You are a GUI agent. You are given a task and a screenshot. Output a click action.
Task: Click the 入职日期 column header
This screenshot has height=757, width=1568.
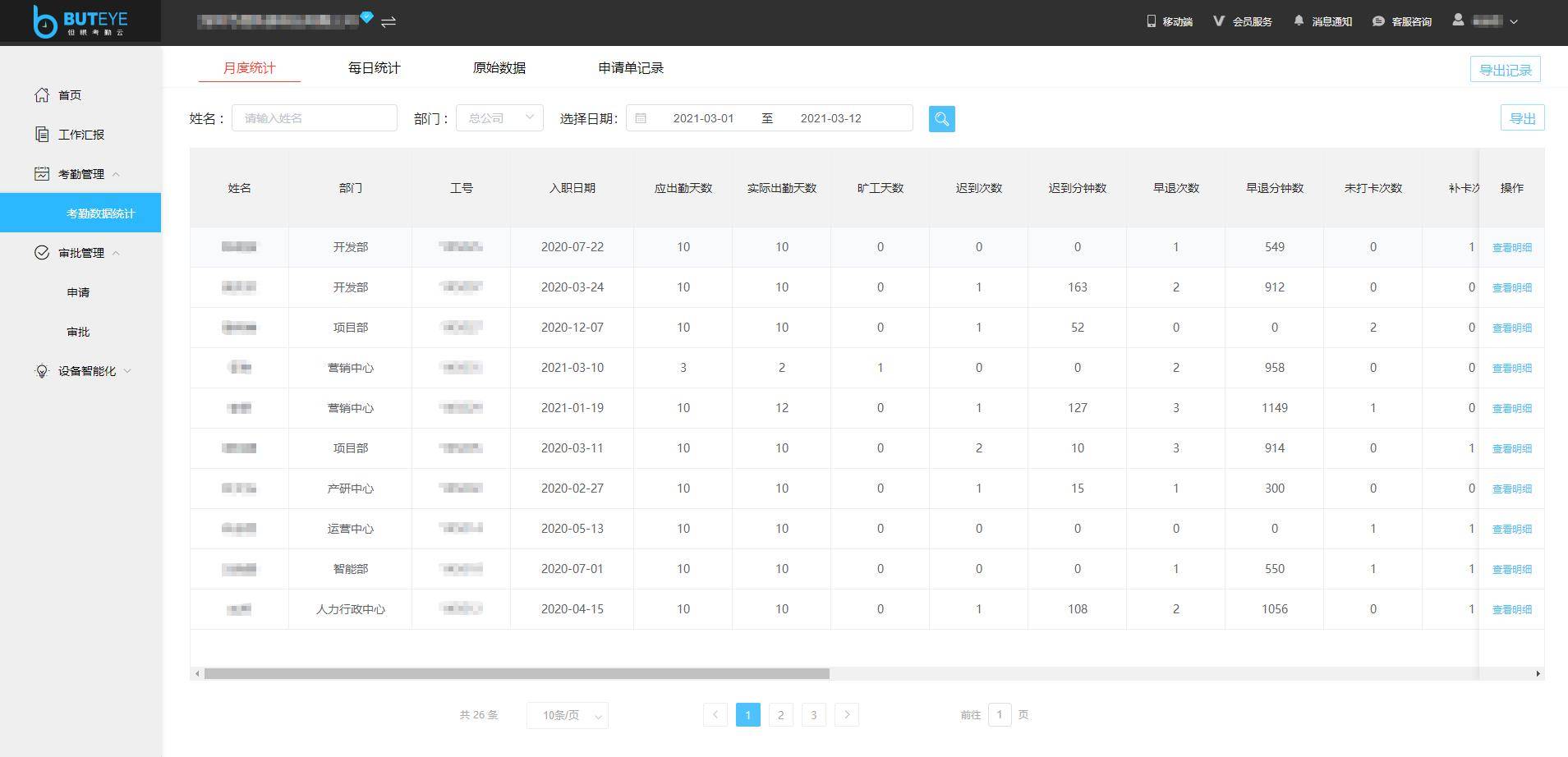click(572, 188)
